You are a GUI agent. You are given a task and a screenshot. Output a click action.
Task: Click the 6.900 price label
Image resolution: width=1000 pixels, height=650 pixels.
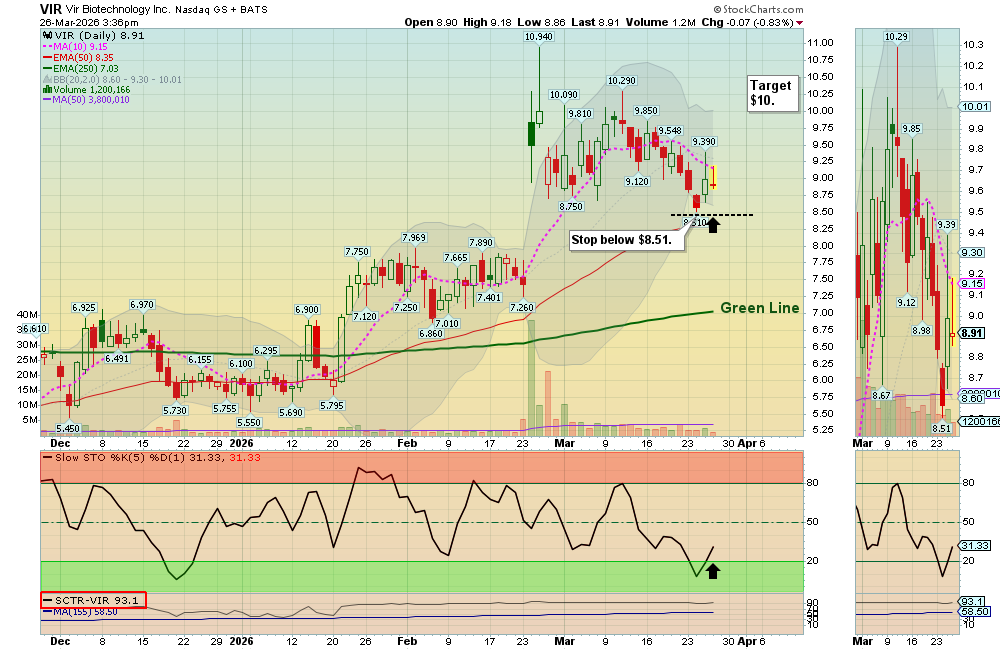[x=307, y=310]
